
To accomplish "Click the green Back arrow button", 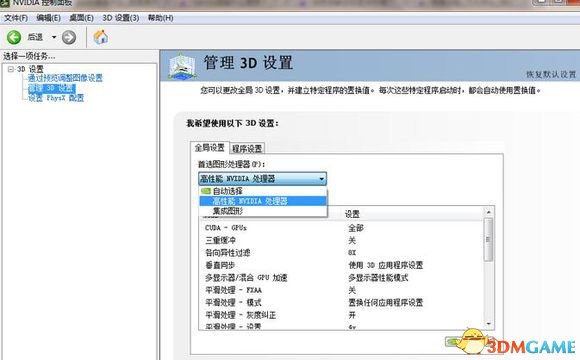I will pos(14,37).
